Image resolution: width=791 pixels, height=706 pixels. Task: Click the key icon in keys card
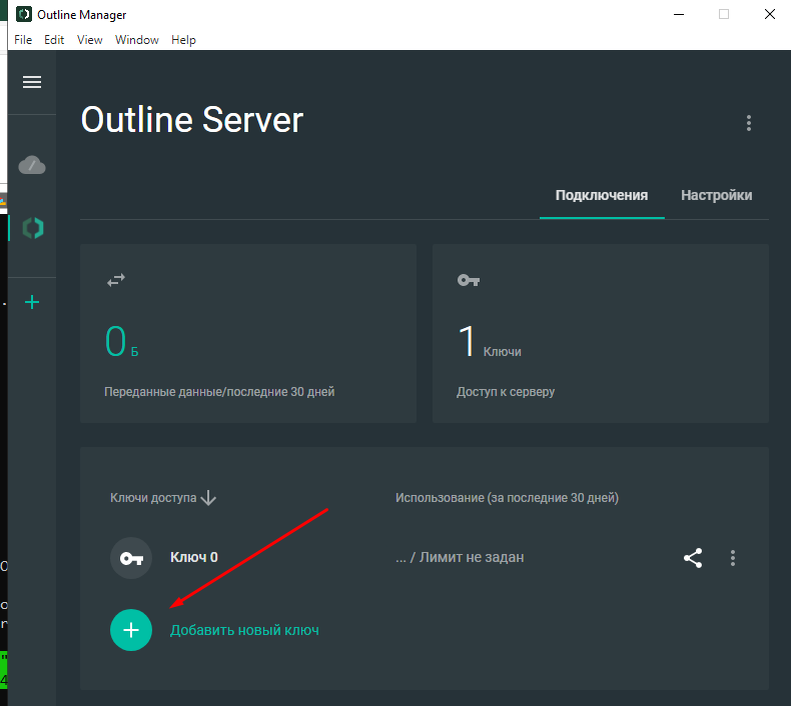tap(469, 280)
